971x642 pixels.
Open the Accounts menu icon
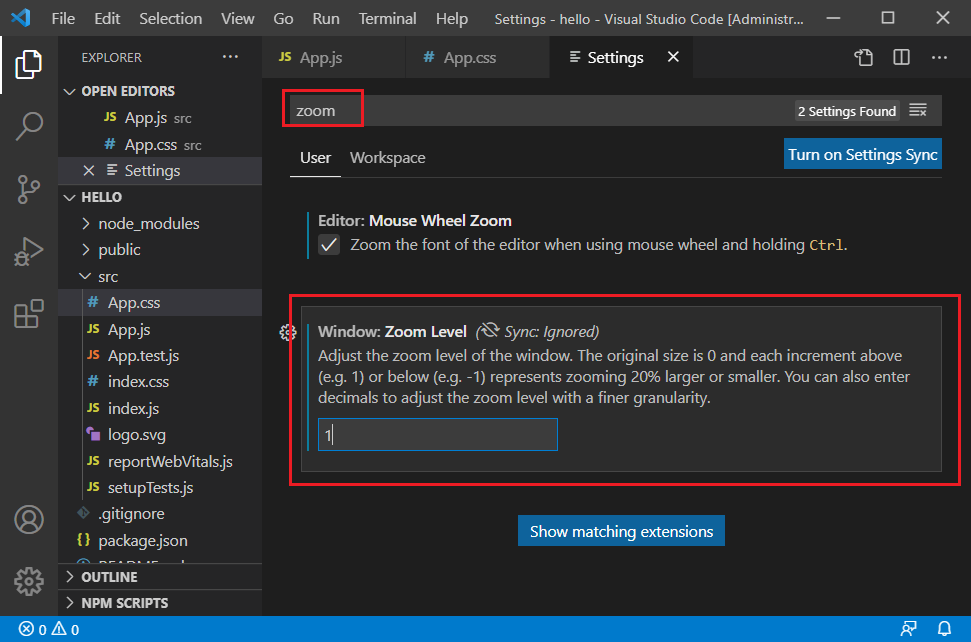click(x=28, y=519)
